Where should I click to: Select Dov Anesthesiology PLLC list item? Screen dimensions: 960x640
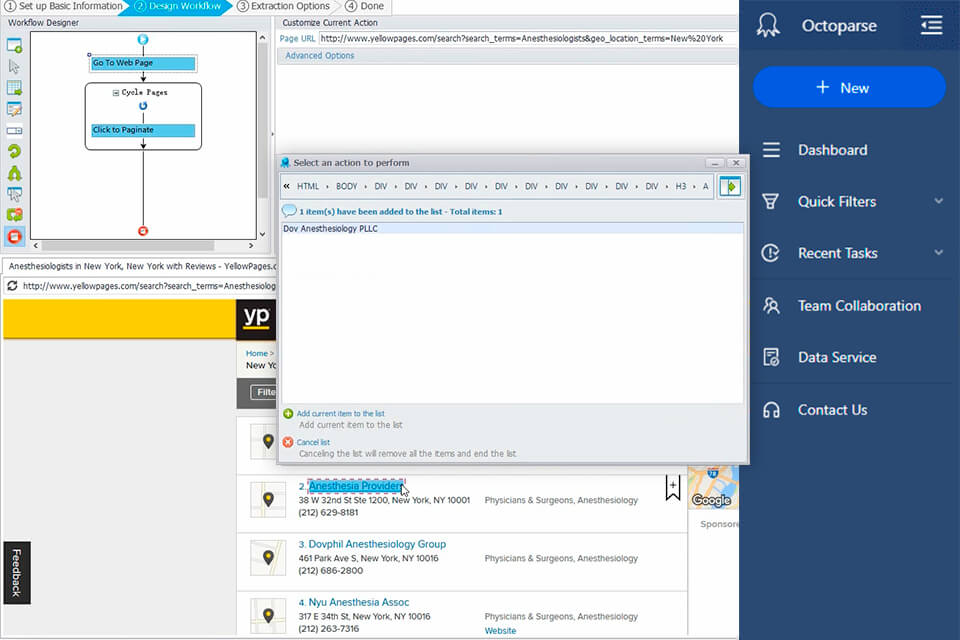tap(512, 228)
